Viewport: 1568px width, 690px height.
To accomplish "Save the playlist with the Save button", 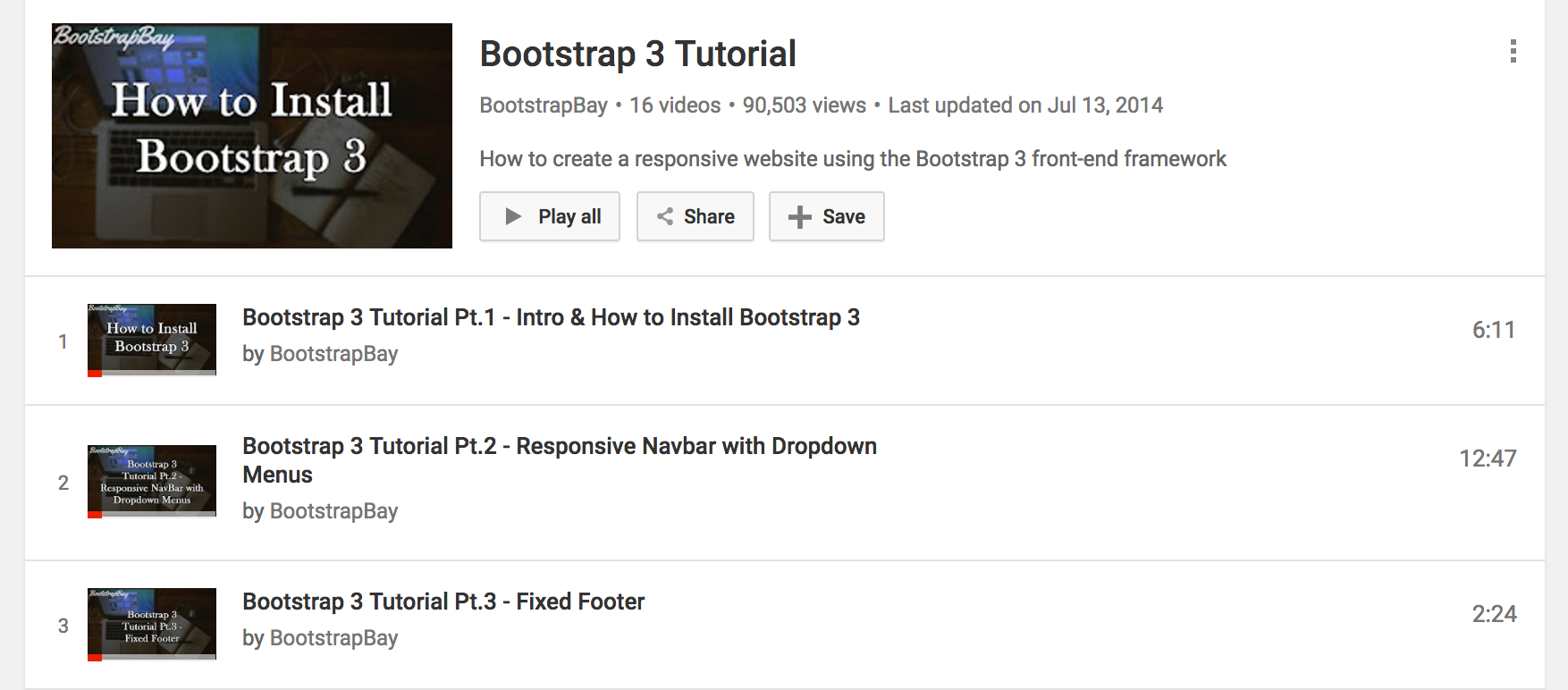I will point(827,216).
